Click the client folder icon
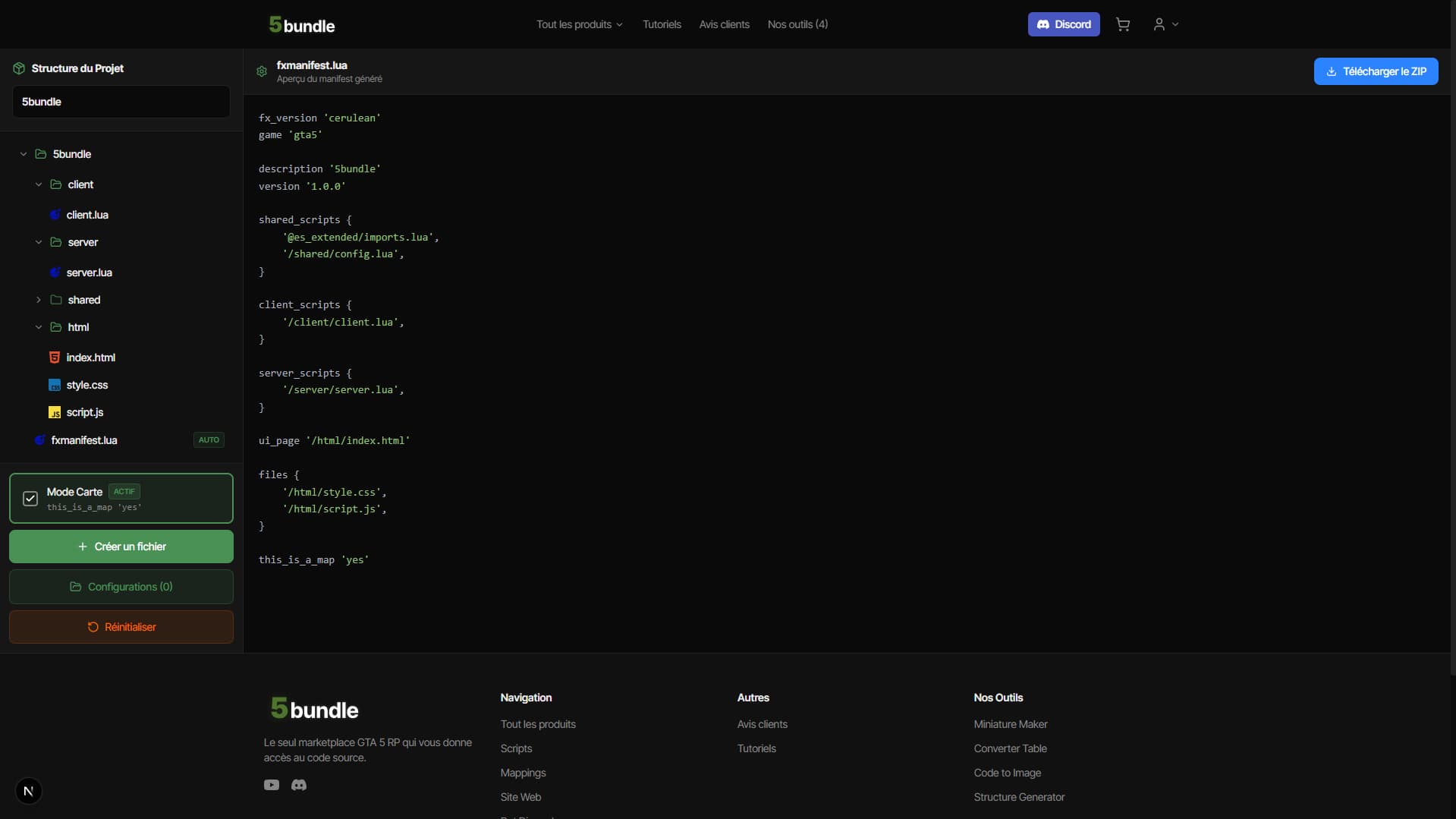Image resolution: width=1456 pixels, height=819 pixels. [56, 184]
